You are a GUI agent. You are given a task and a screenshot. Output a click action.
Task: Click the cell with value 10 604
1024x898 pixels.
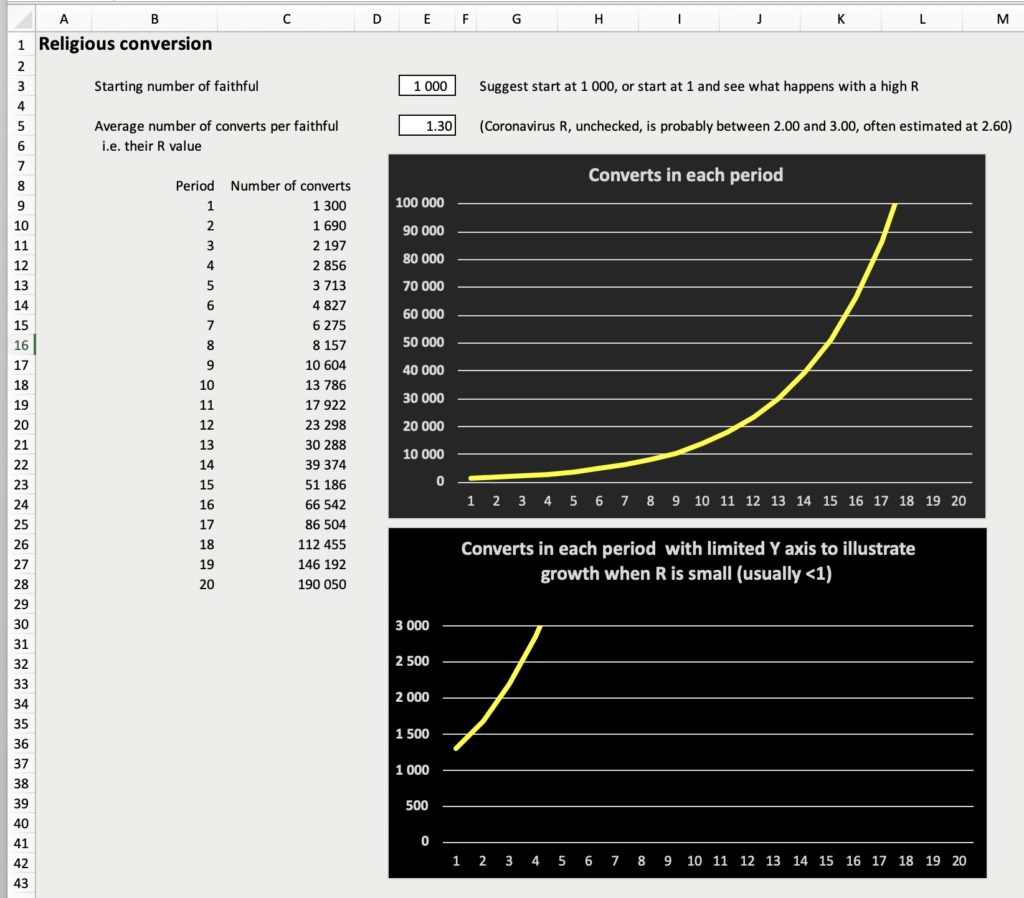coord(325,365)
